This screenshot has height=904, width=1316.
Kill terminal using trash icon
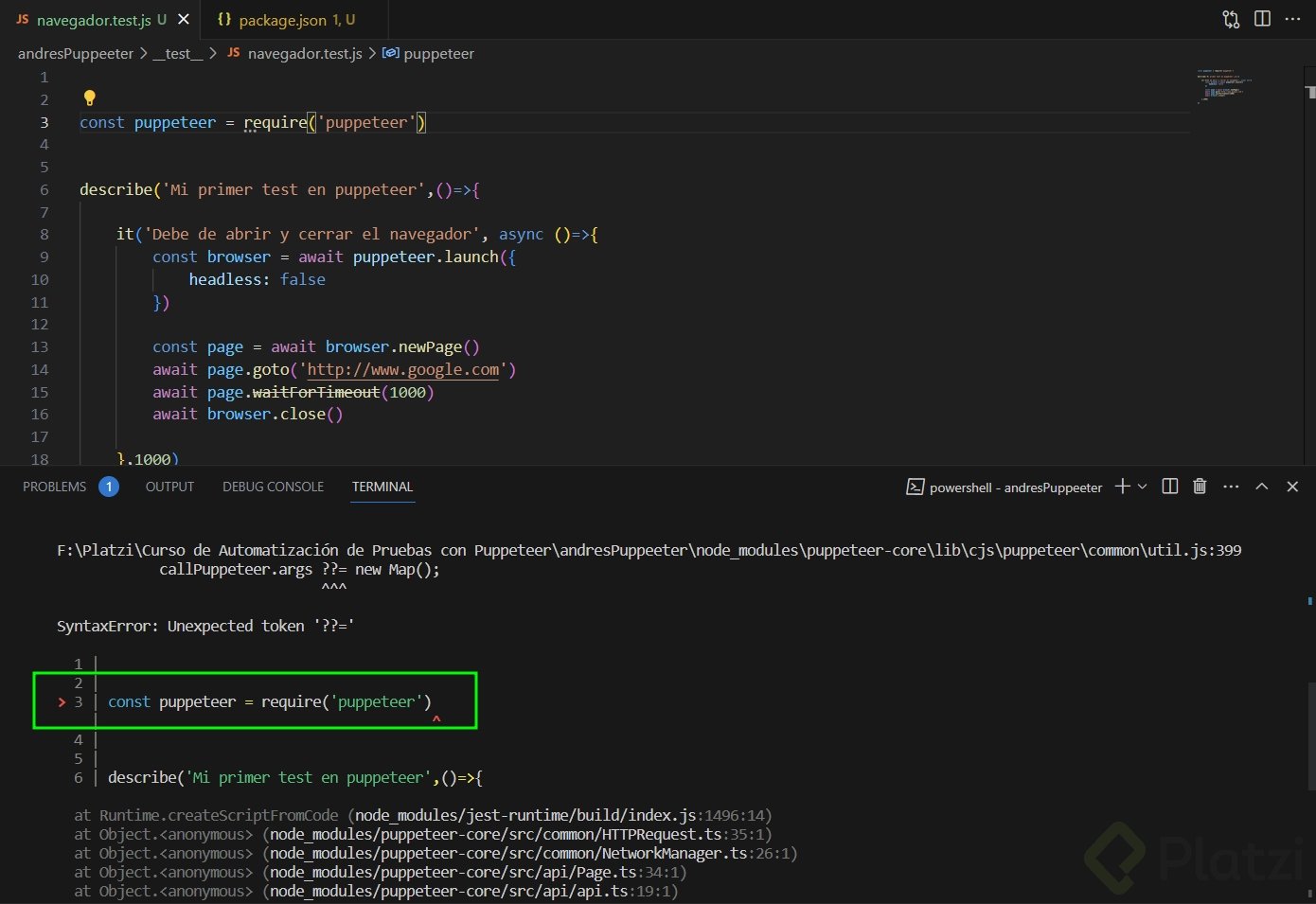click(1200, 487)
